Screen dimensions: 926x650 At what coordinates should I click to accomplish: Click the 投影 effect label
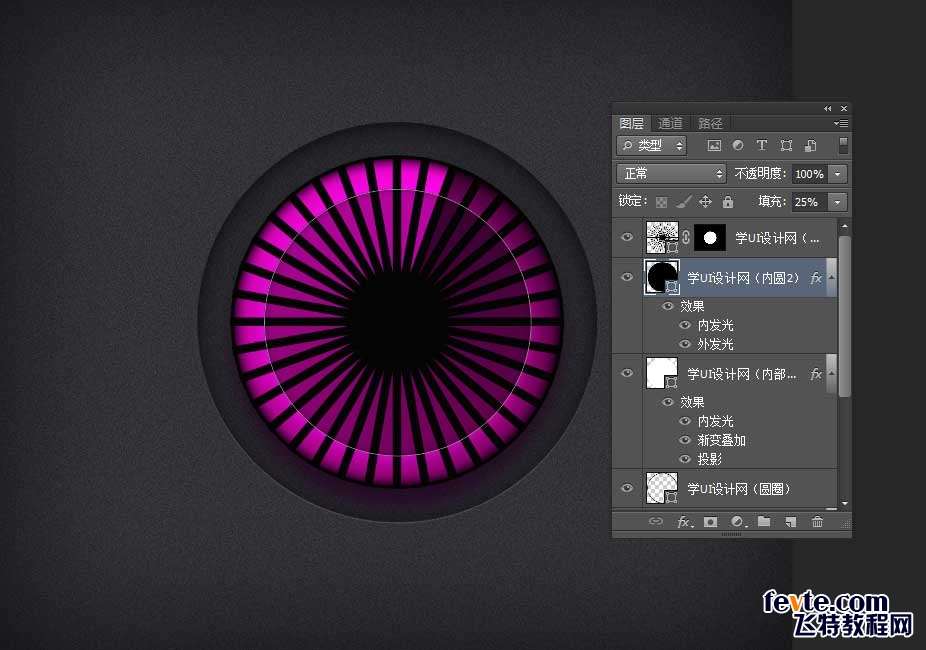(x=709, y=459)
